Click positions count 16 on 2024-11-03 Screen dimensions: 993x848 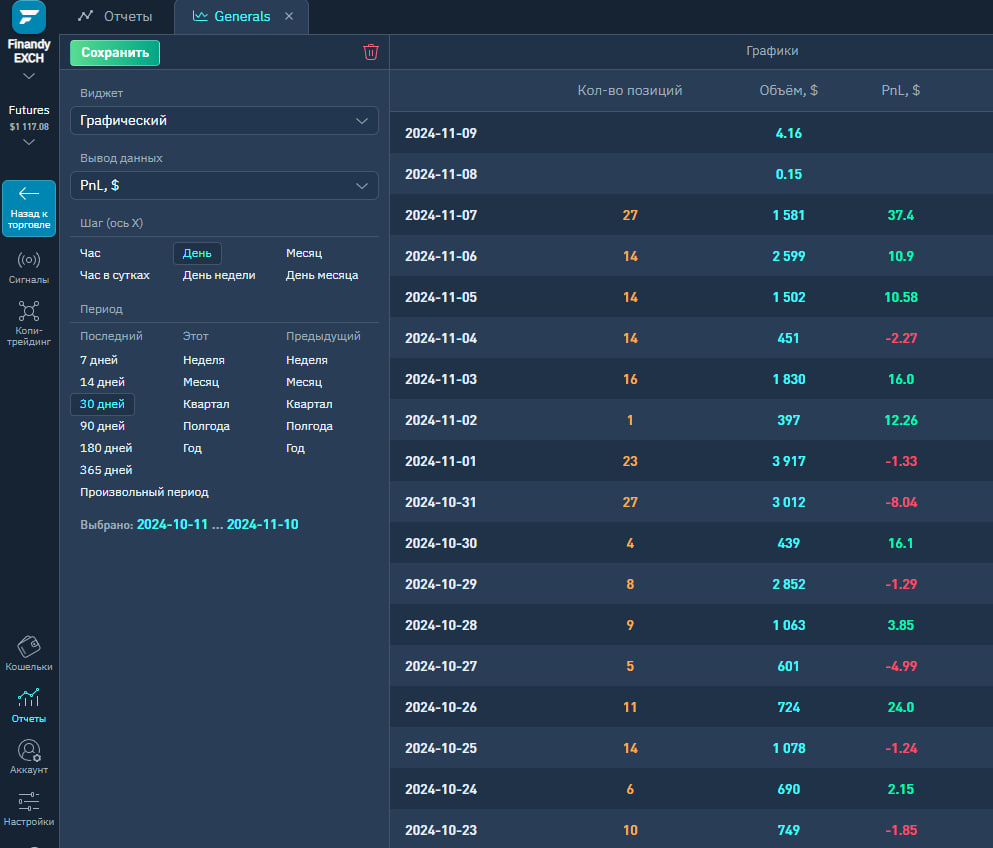[630, 379]
